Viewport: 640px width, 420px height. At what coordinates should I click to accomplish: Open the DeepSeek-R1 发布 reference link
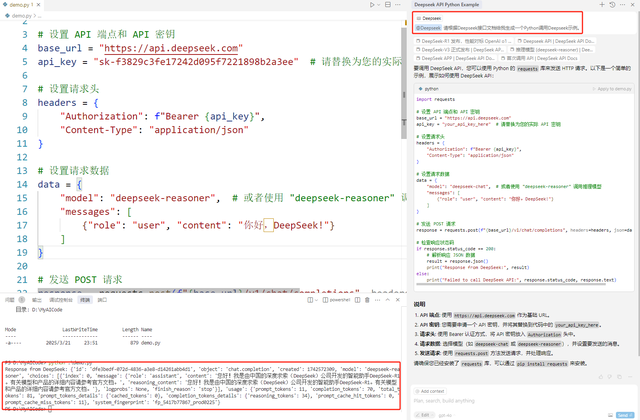[x=463, y=41]
